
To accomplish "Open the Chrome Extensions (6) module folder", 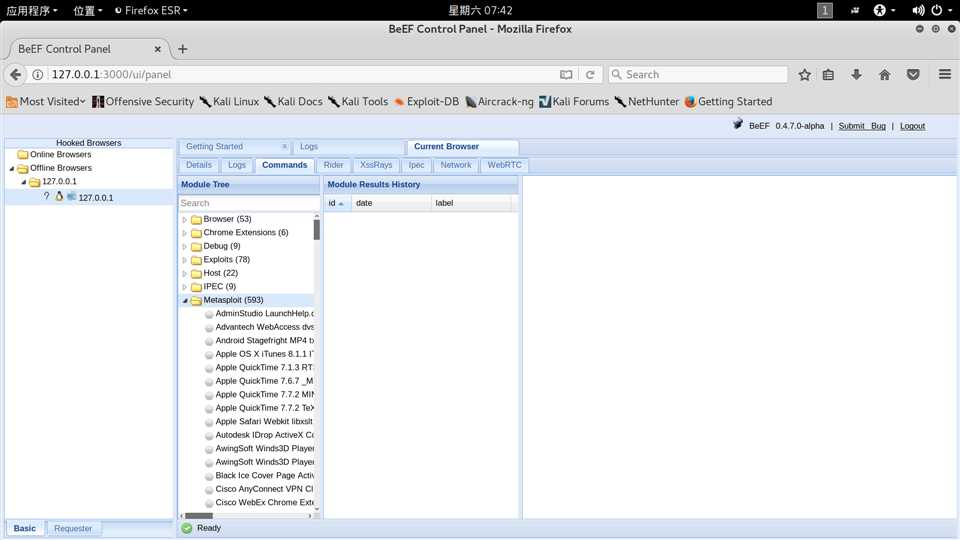I will pos(246,232).
